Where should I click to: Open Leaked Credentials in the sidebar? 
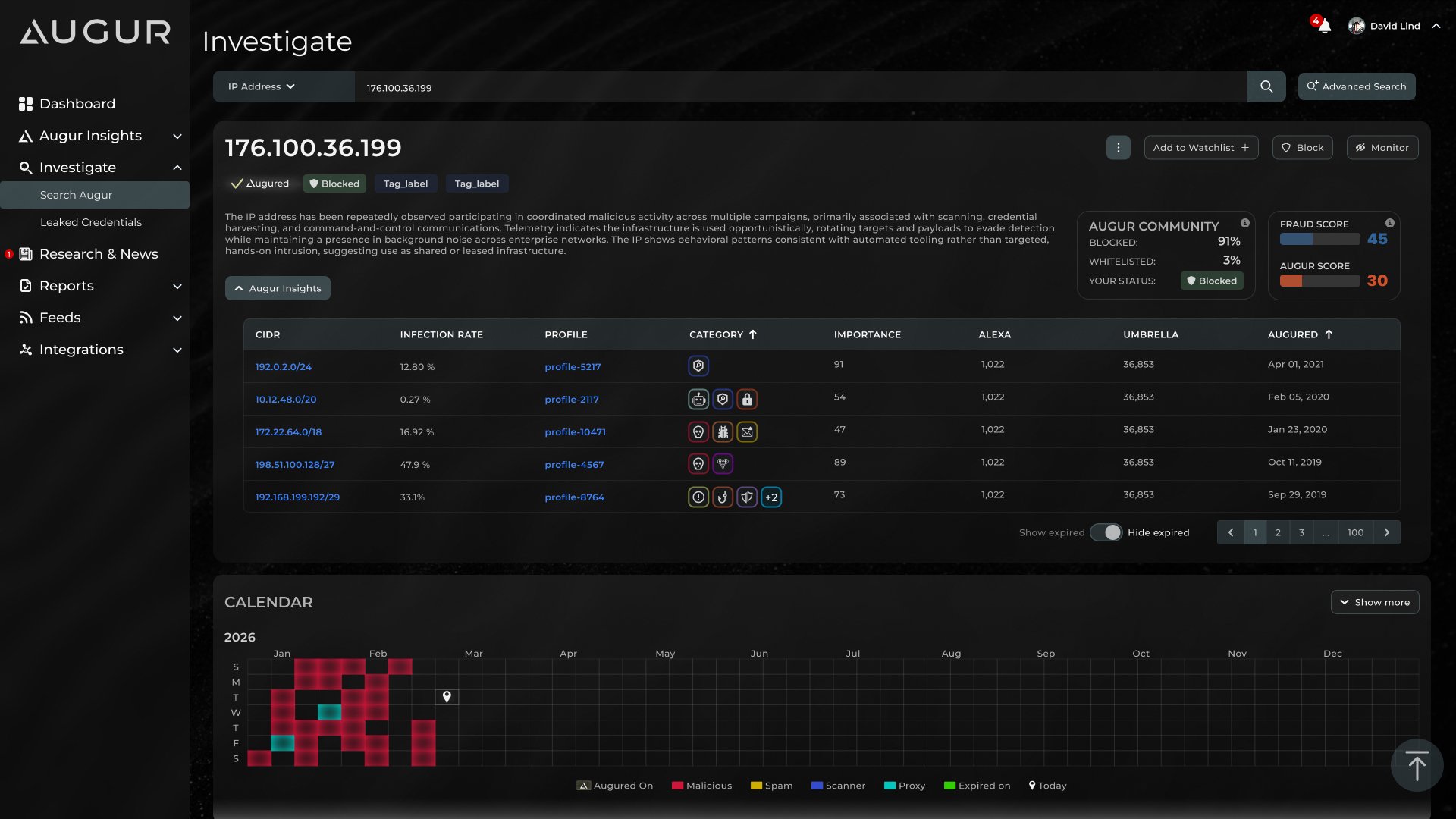coord(91,222)
